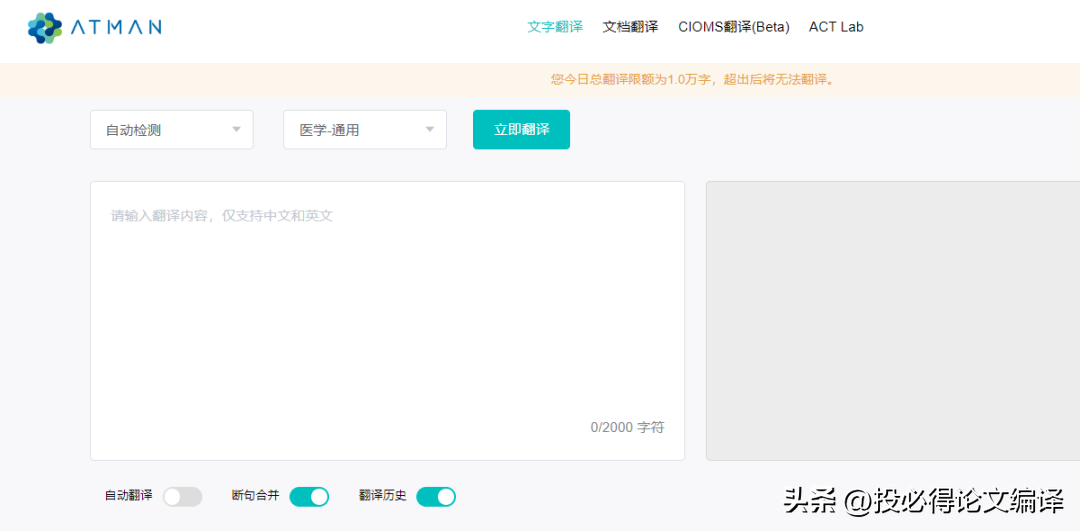Open ACT Lab tab
Screen dimensions: 1080x531
(836, 27)
